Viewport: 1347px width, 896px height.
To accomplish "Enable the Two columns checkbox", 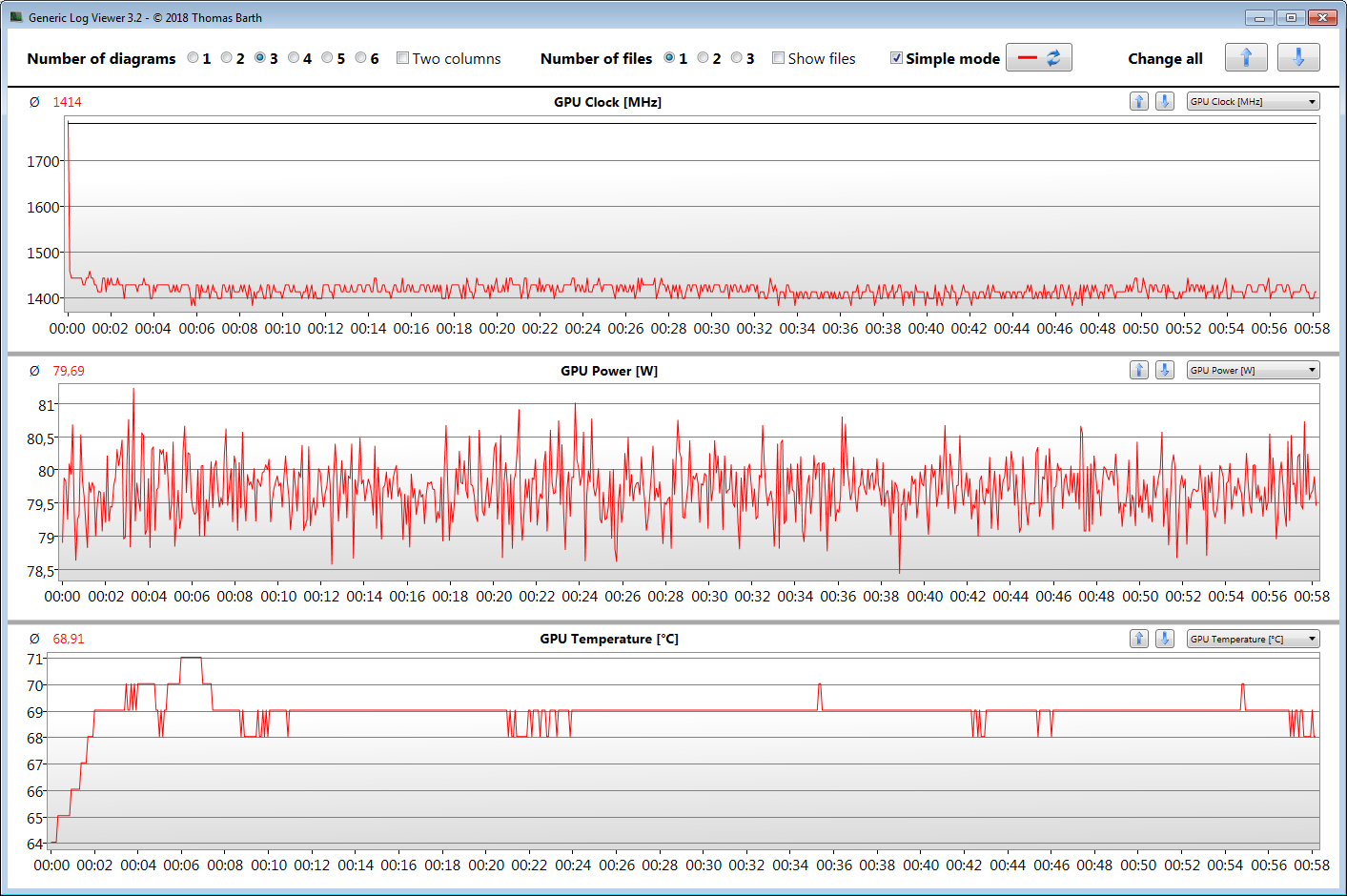I will coord(403,58).
